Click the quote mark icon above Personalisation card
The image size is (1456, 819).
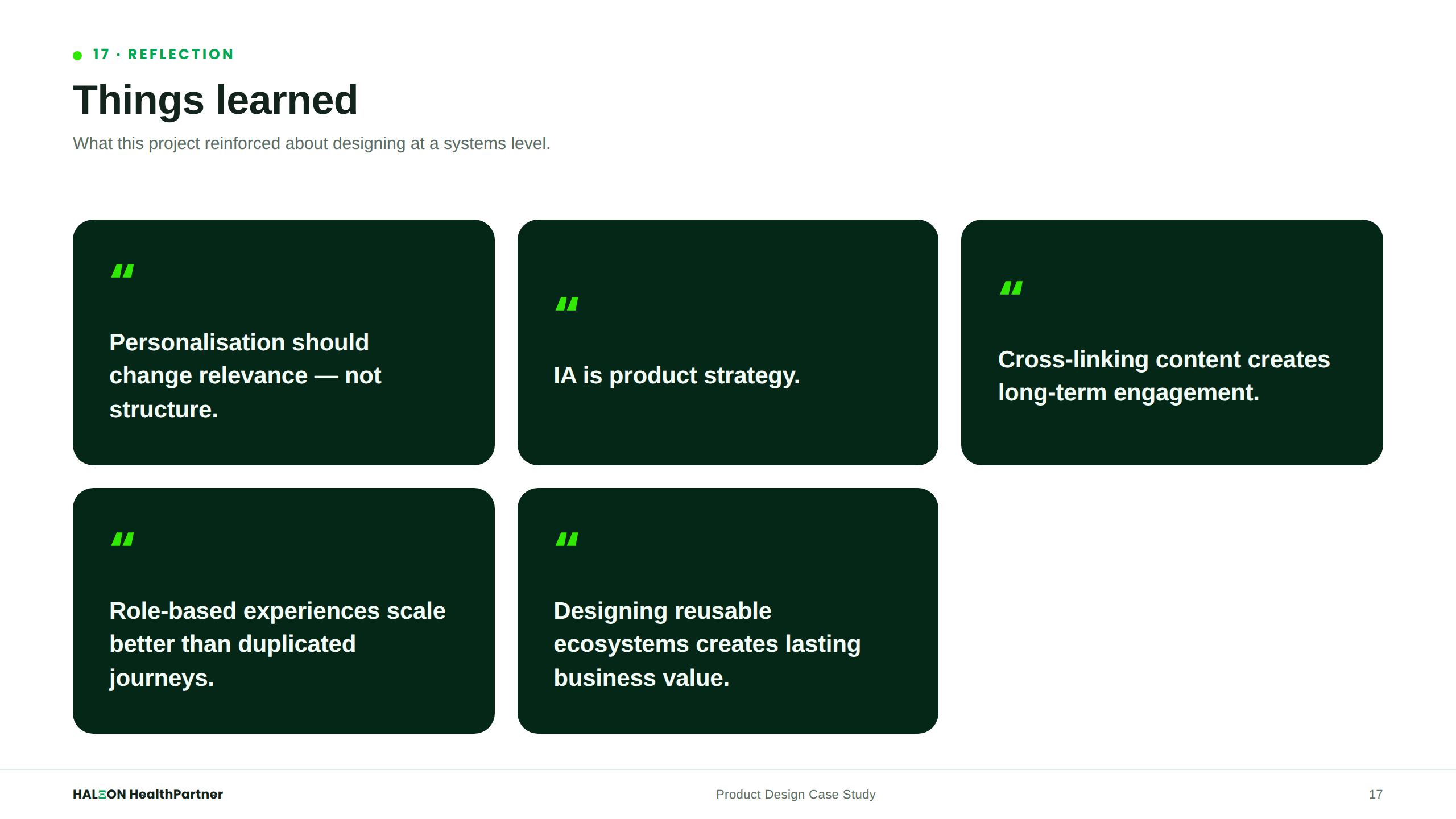pos(122,271)
